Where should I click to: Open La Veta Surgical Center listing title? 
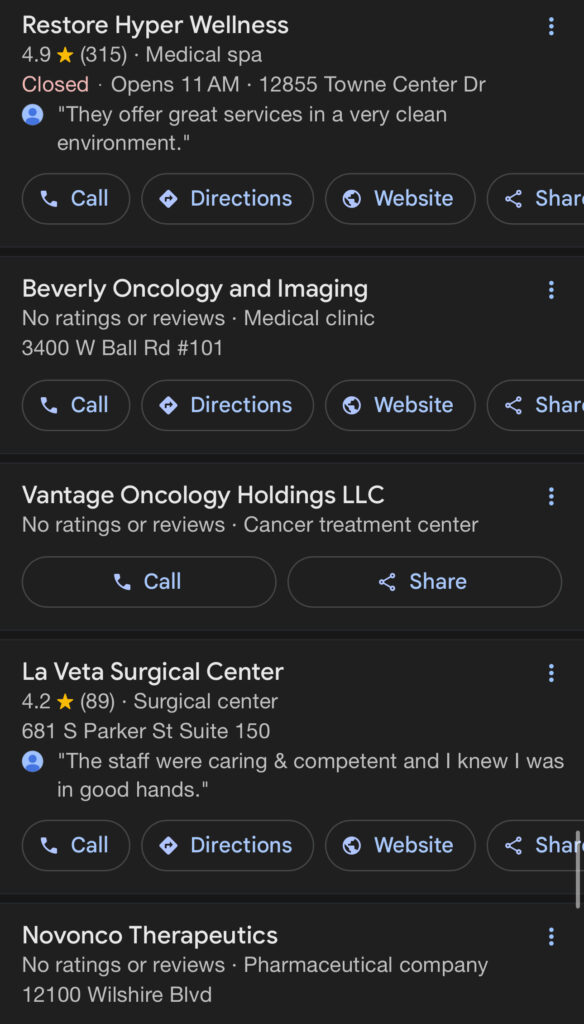pos(153,671)
